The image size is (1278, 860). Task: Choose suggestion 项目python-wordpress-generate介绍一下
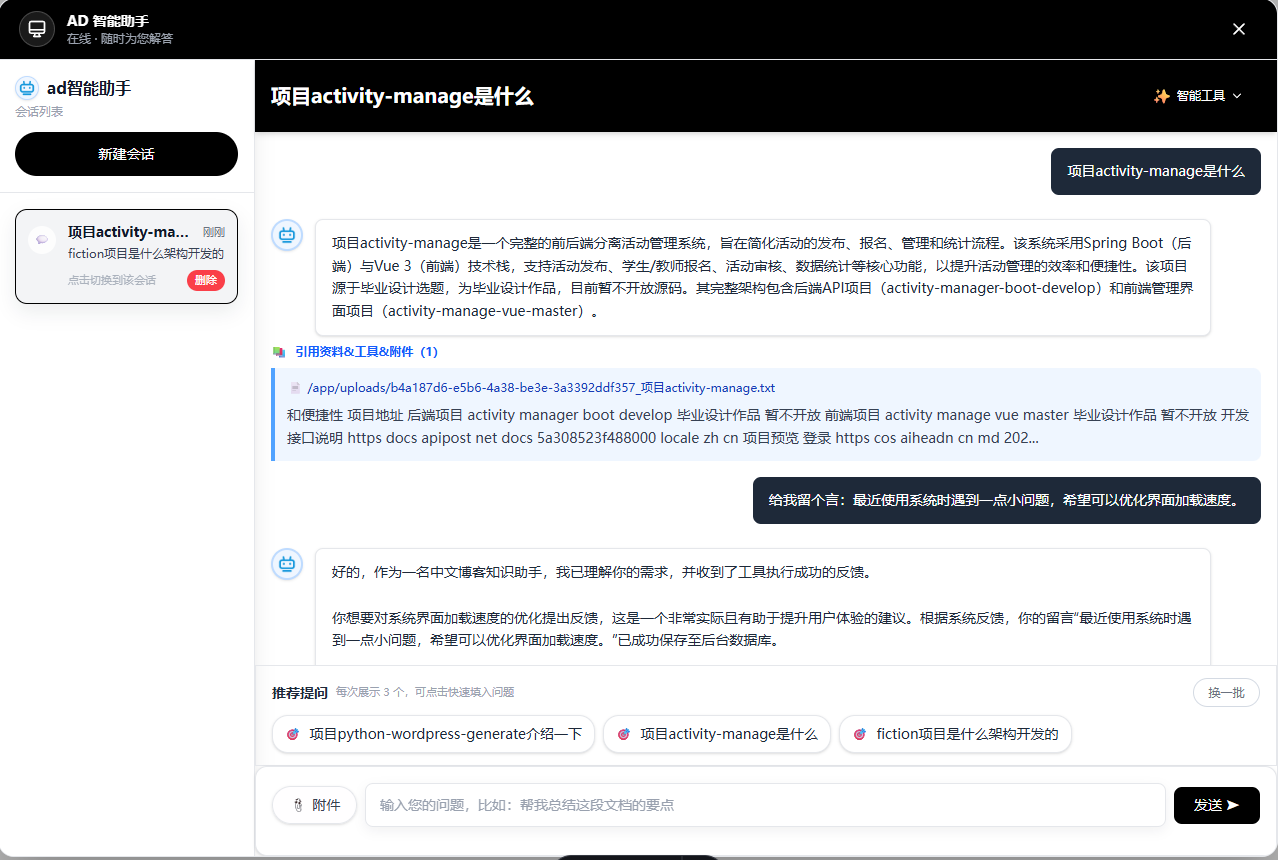434,734
